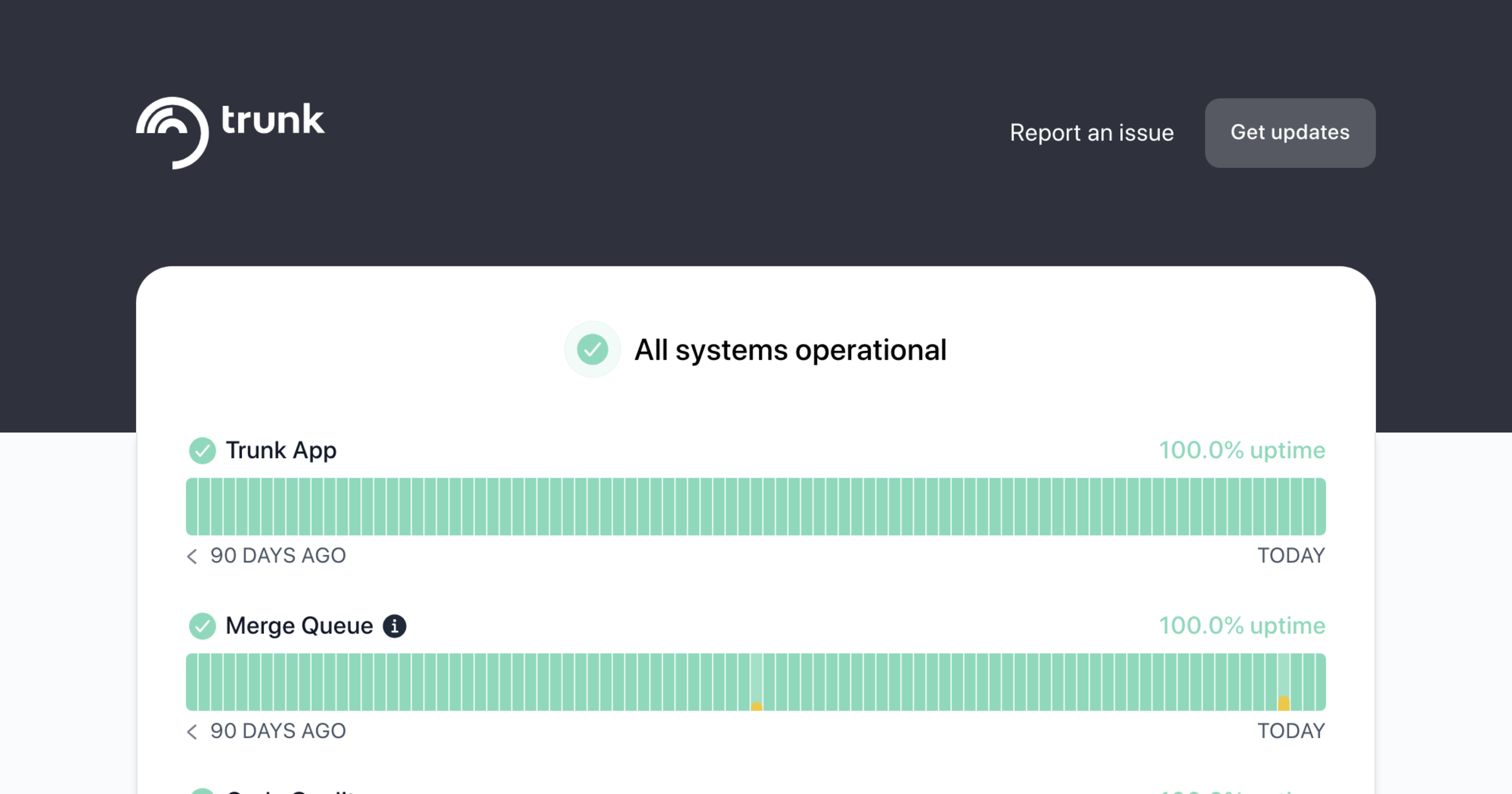1512x794 pixels.
Task: Click the large yellow incident bar near today in Merge Queue
Action: click(1283, 703)
